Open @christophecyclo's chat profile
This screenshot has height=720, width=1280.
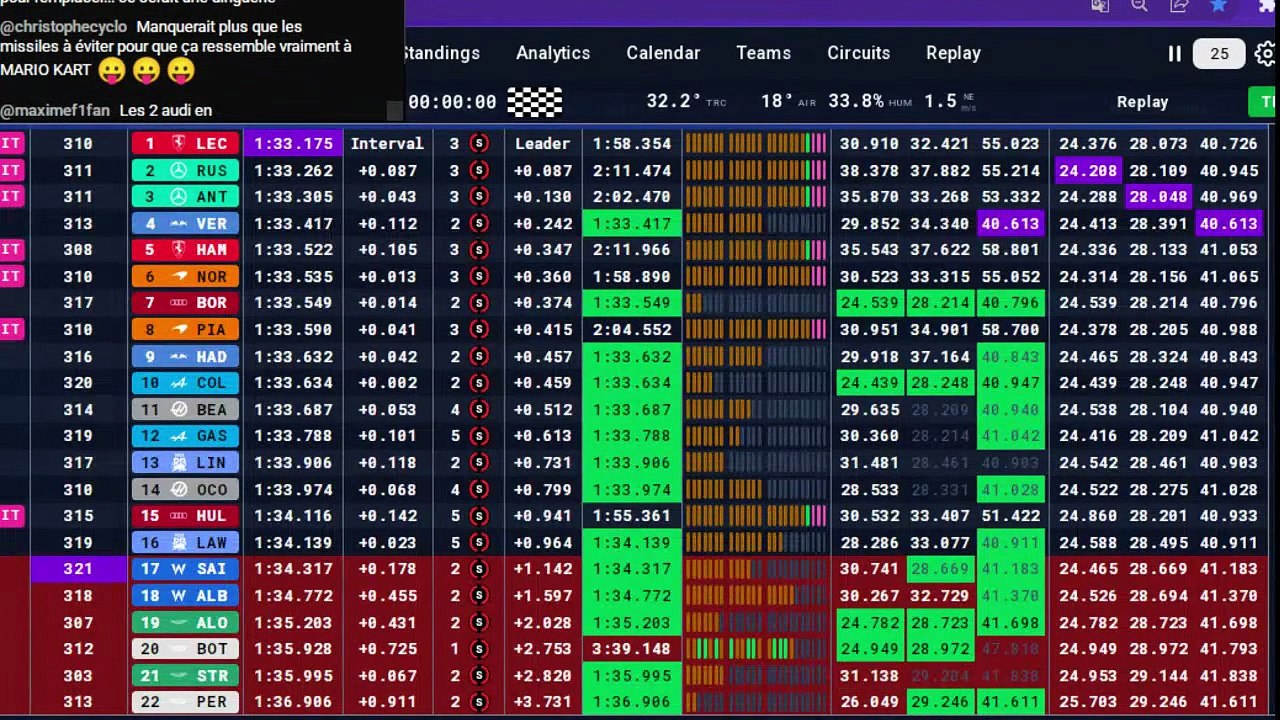64,27
